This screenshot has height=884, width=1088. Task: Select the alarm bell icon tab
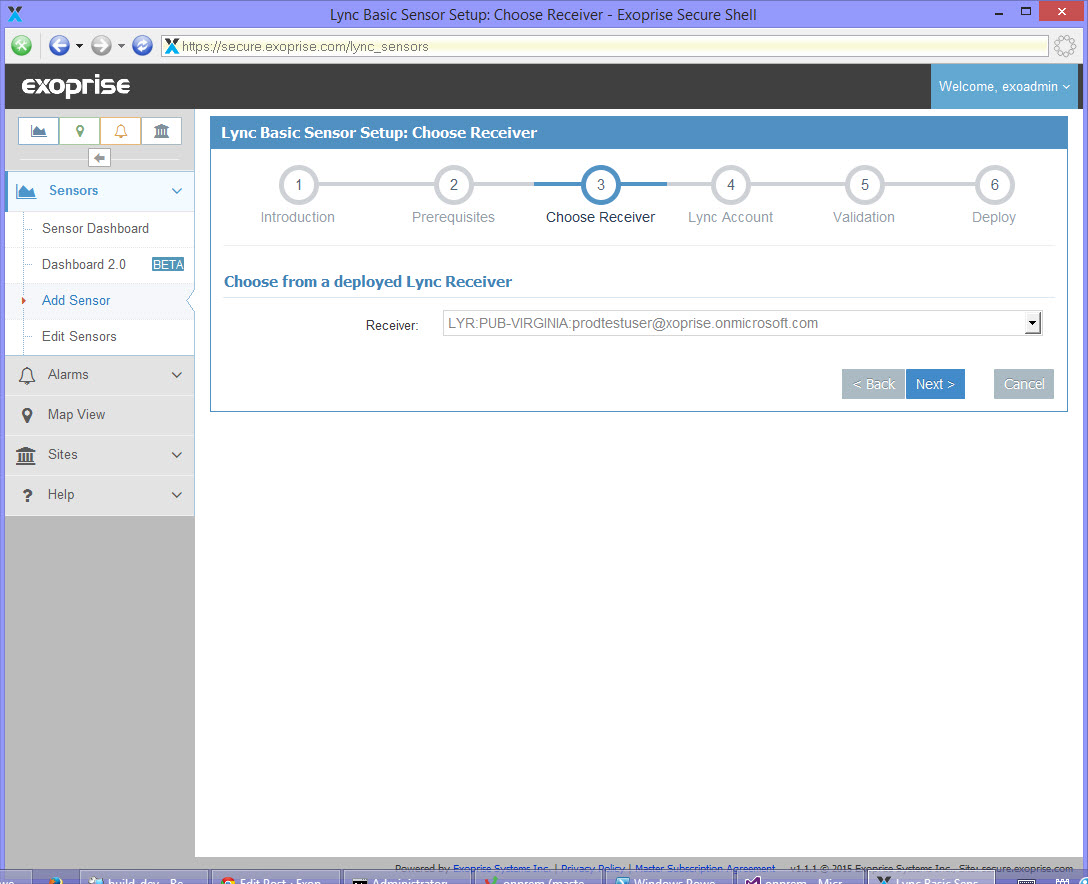tap(121, 131)
